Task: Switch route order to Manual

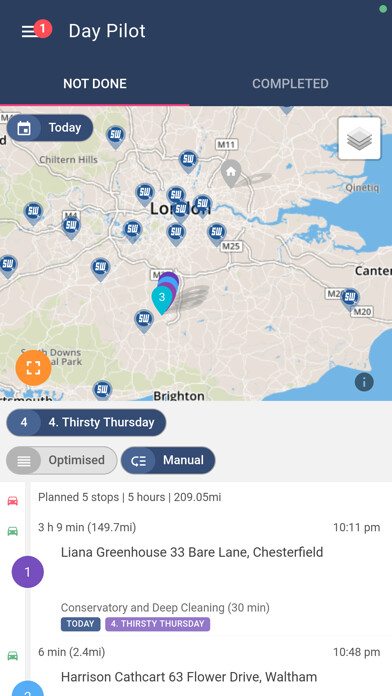Action: [168, 460]
